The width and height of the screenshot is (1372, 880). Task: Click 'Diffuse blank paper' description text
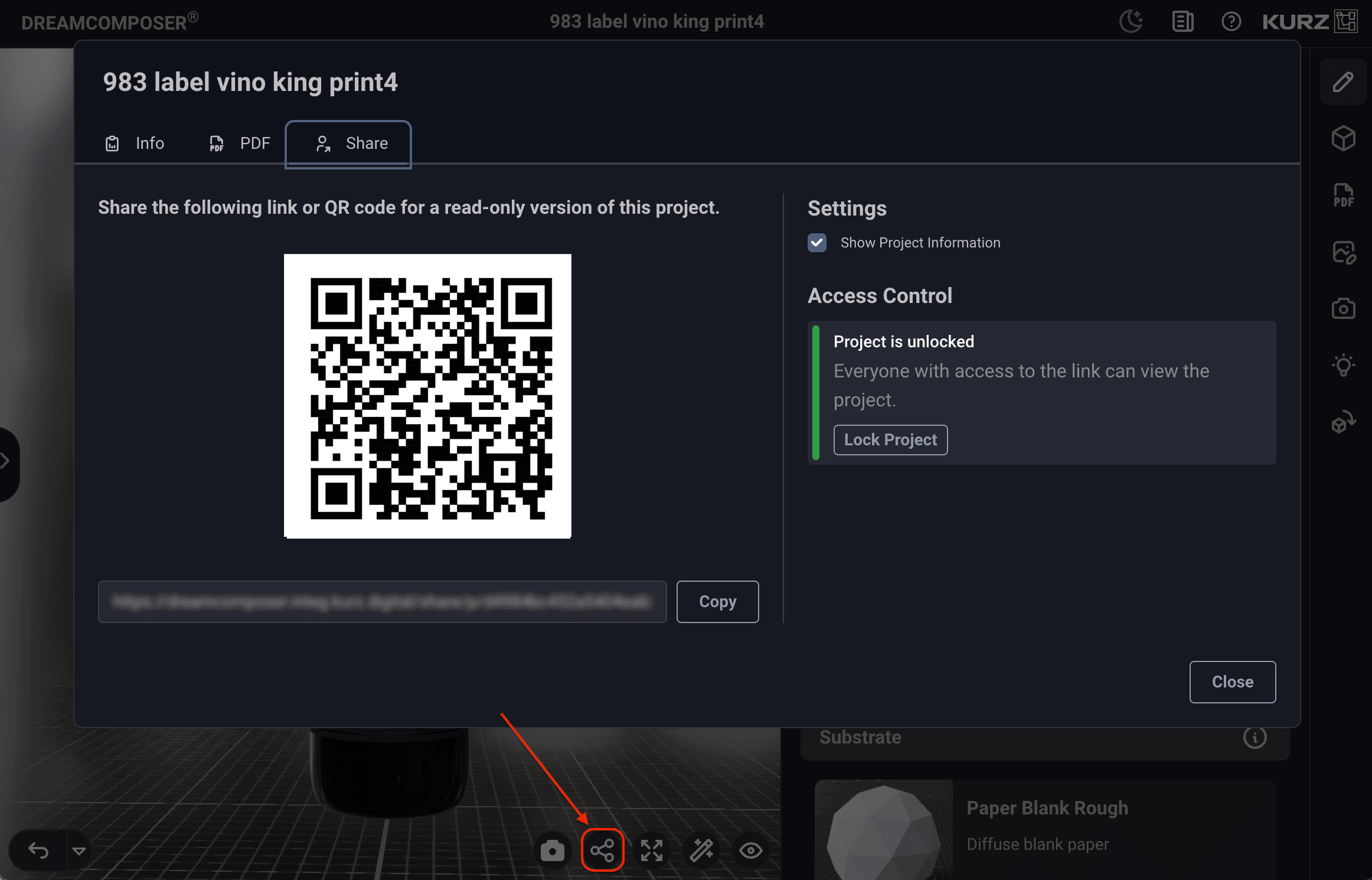(x=1037, y=845)
